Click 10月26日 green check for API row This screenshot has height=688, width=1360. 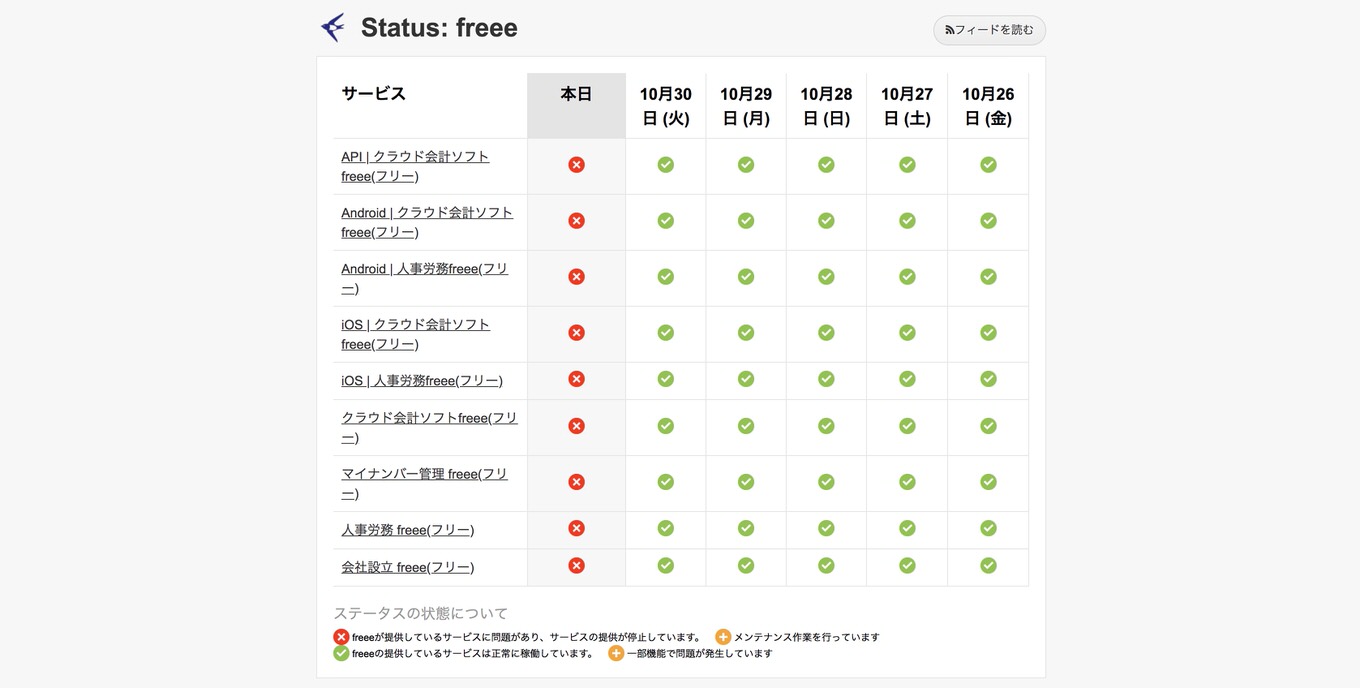click(x=988, y=164)
